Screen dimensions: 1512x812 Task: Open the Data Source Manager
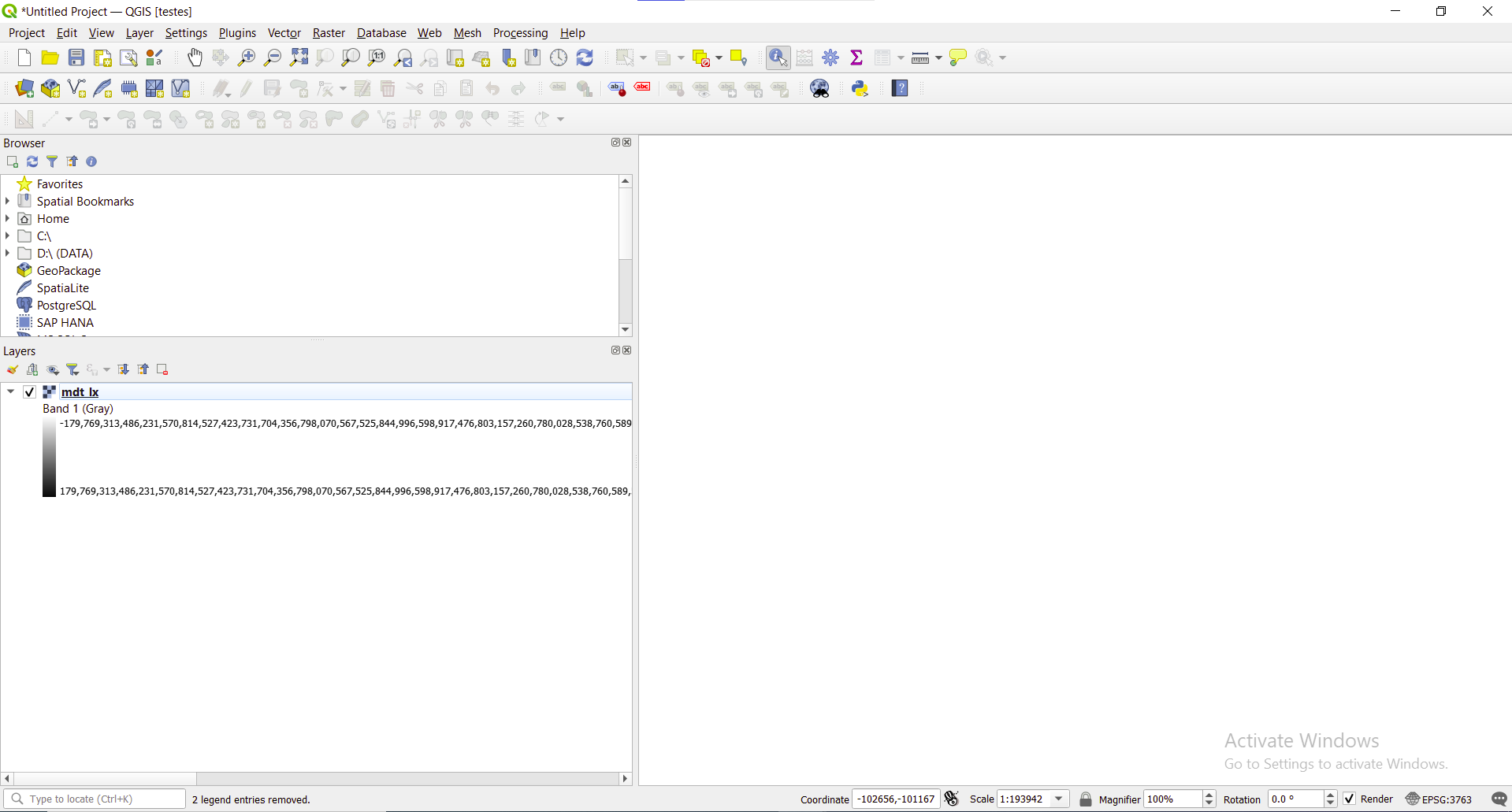coord(24,87)
